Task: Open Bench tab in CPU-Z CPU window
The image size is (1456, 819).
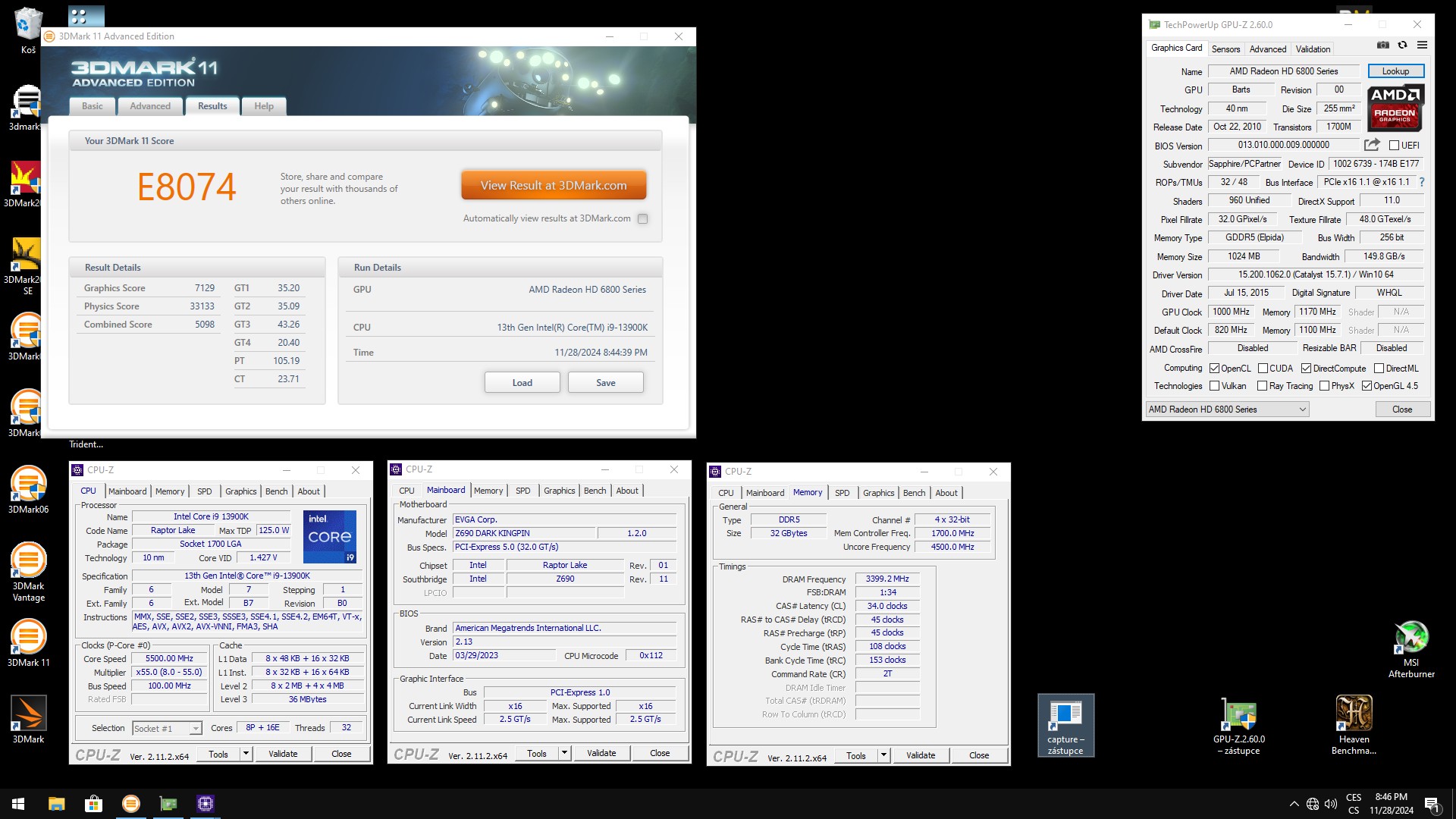Action: (276, 491)
